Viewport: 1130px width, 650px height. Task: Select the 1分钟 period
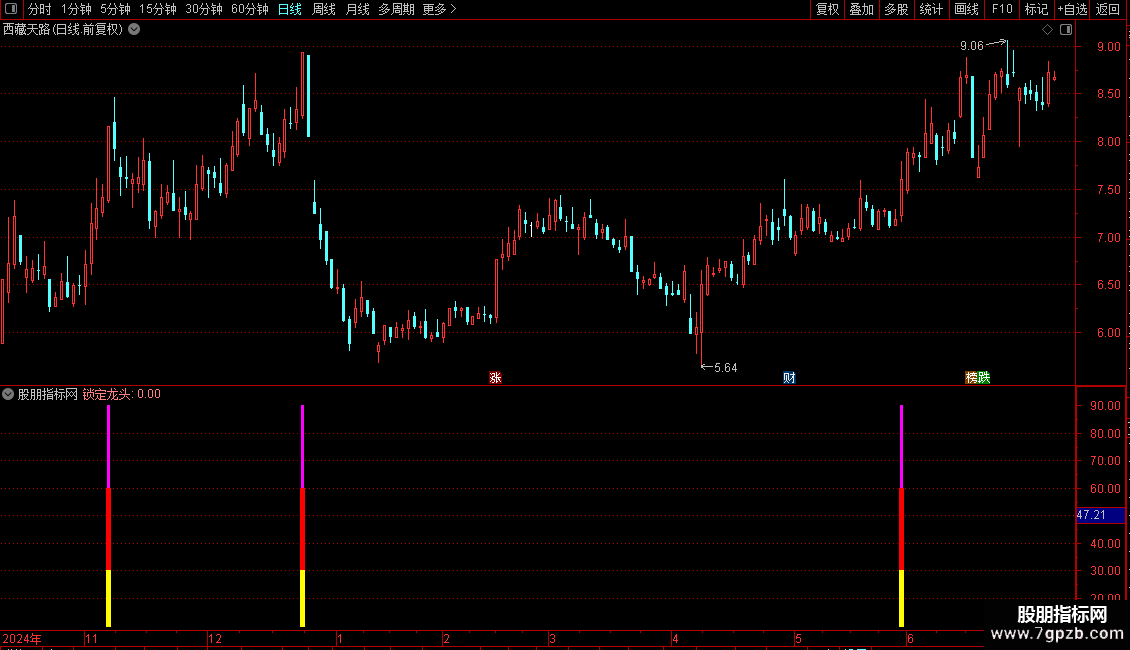pos(76,9)
